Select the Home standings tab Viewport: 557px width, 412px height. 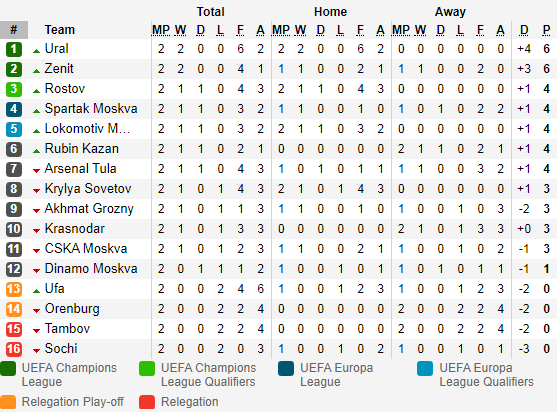click(330, 12)
